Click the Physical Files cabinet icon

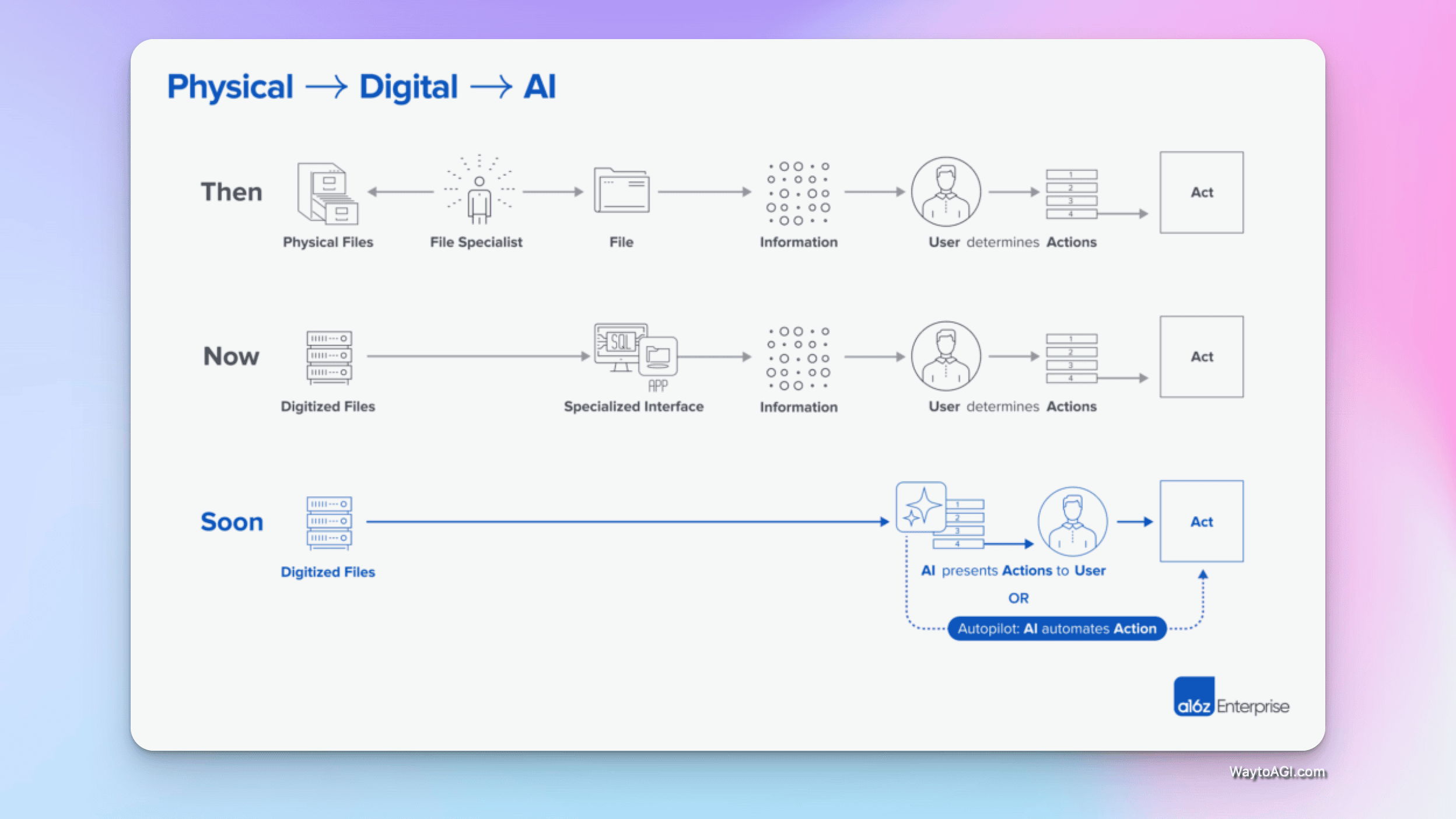[328, 193]
